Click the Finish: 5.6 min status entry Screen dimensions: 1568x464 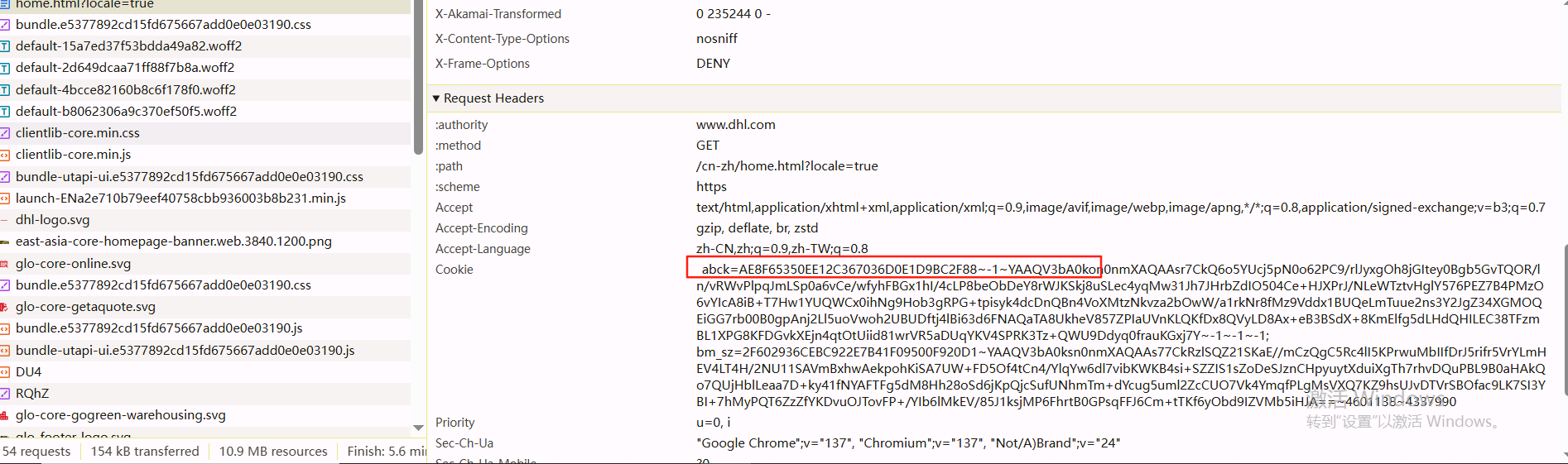(387, 452)
